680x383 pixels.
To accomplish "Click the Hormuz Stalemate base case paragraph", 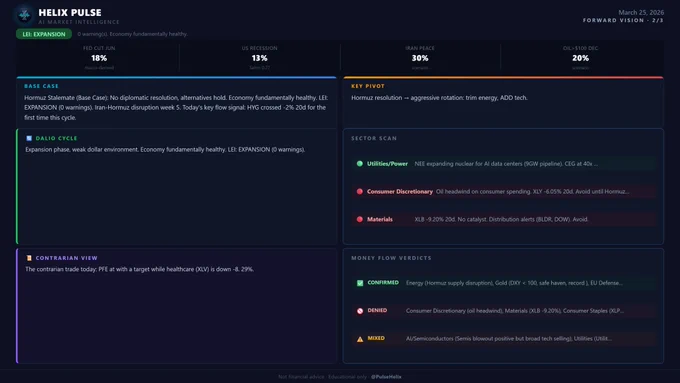I will coord(176,108).
